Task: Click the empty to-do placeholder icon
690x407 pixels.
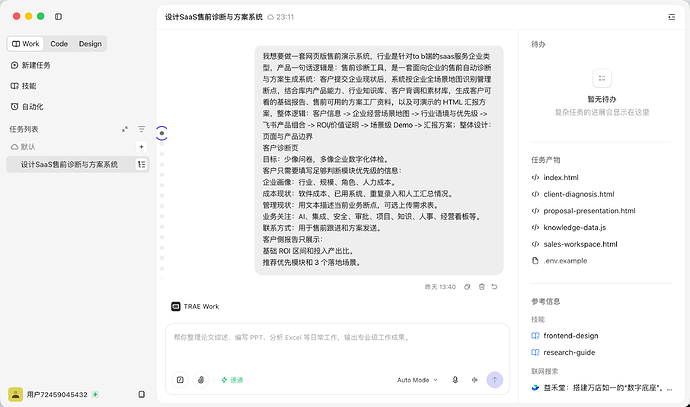Action: pyautogui.click(x=602, y=78)
